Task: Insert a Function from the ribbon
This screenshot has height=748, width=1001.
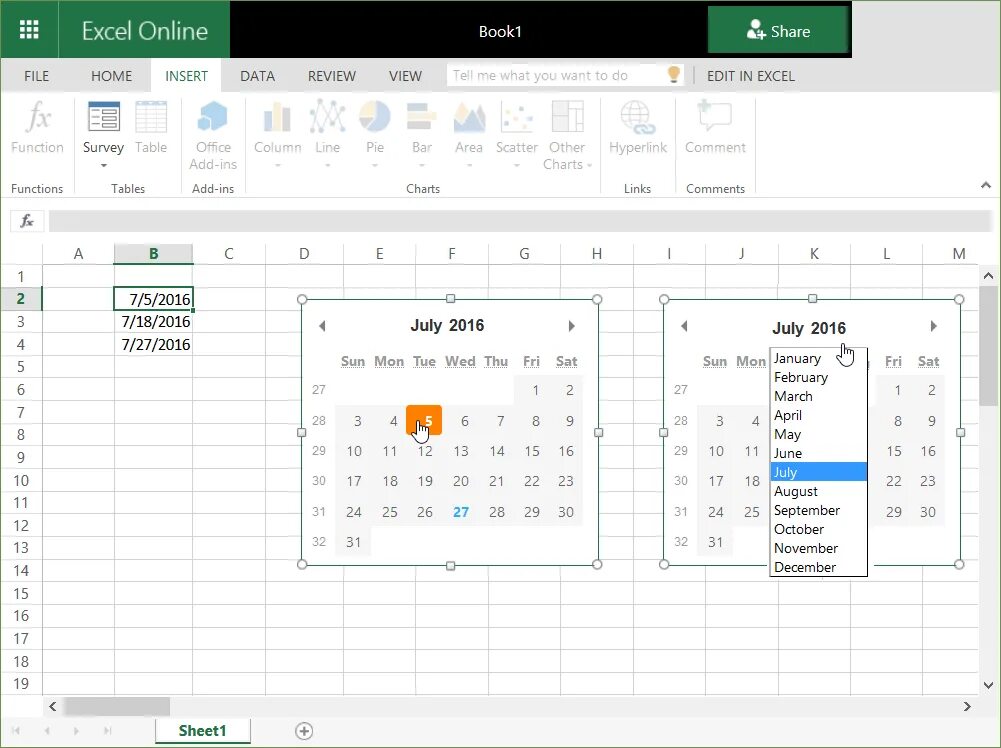Action: [x=37, y=128]
